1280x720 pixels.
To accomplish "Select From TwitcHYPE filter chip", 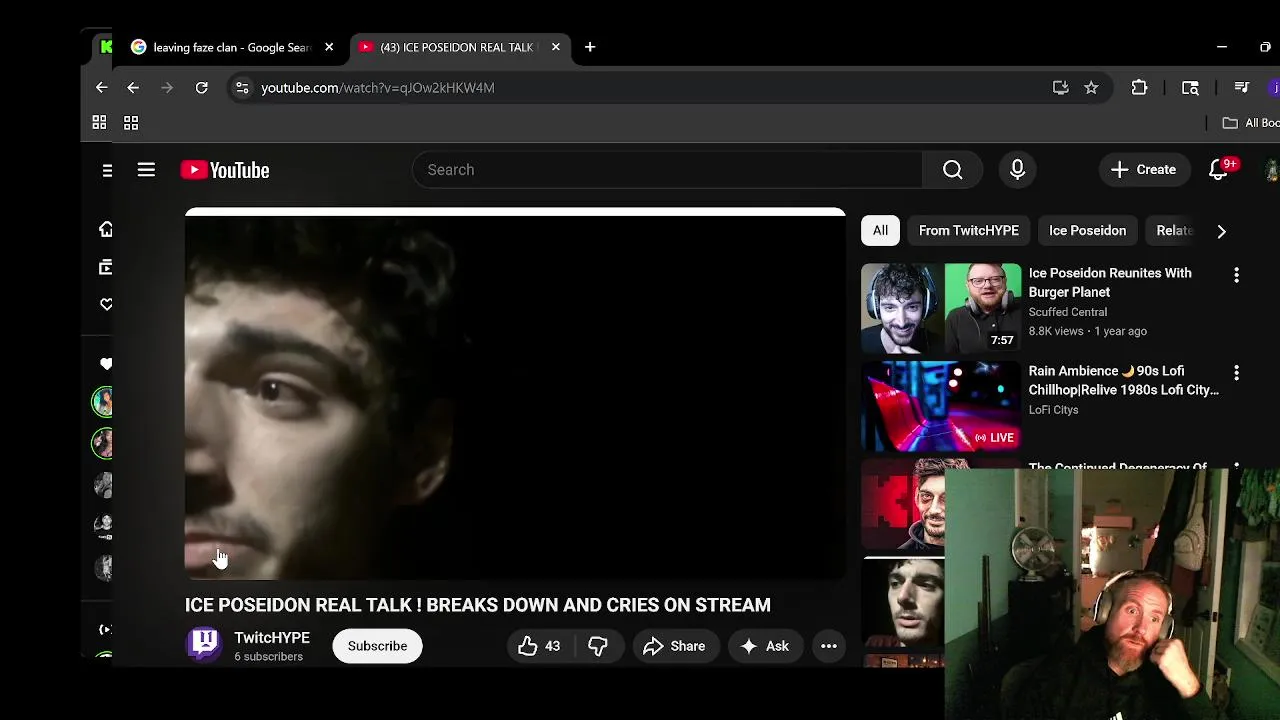I will pos(969,231).
